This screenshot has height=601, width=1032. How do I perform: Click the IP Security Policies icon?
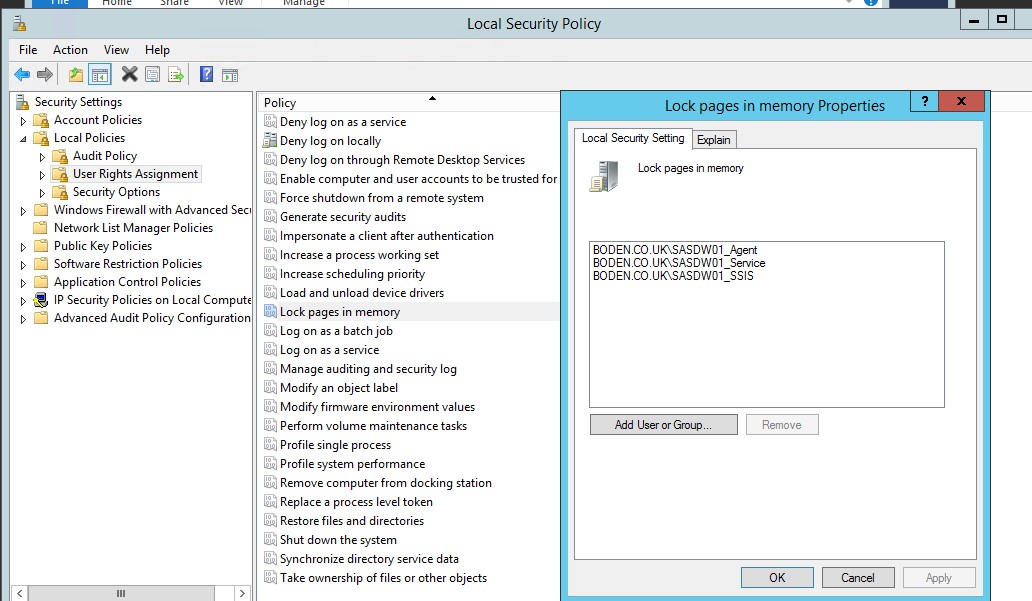tap(41, 300)
